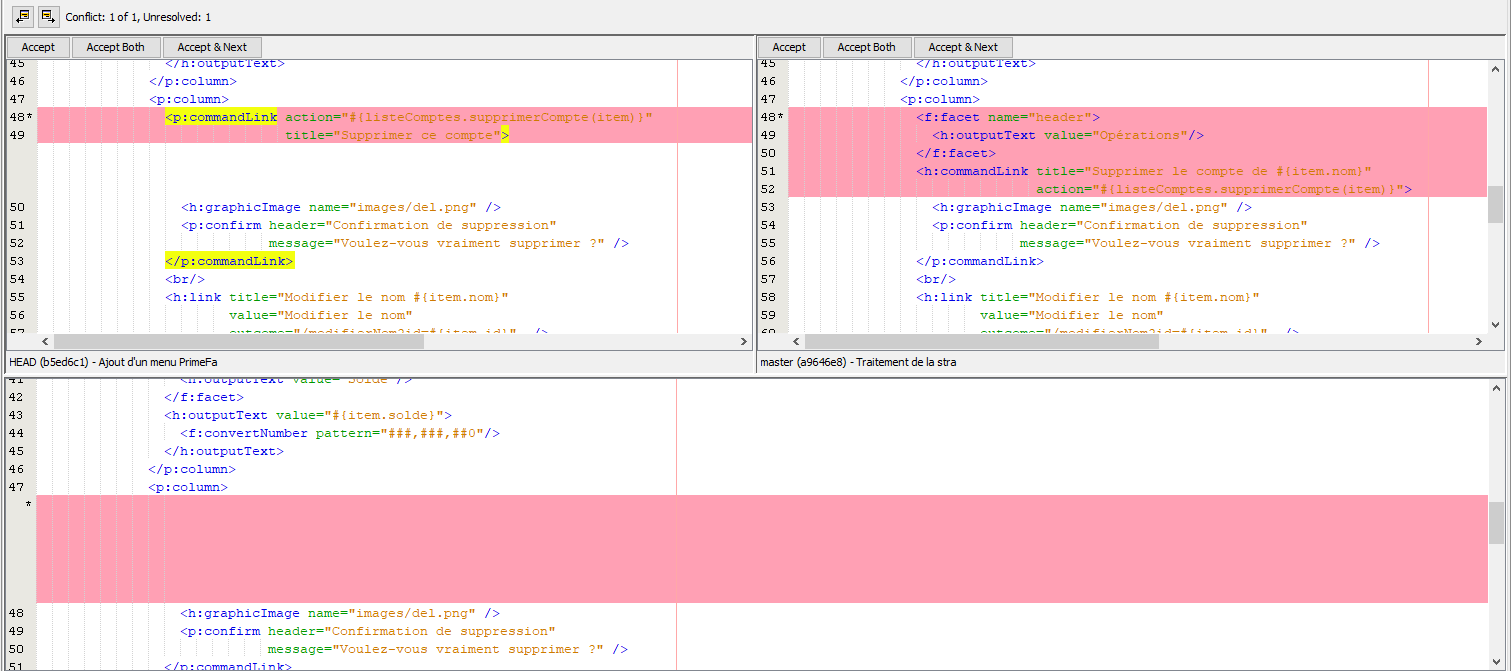Go to the previous conflict icon

coord(22,16)
